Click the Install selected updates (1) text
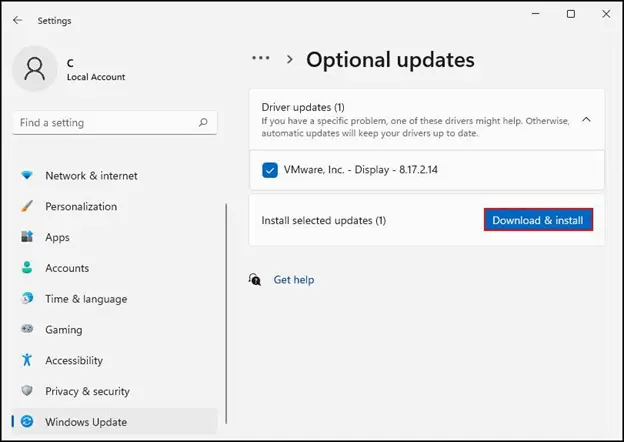Image resolution: width=624 pixels, height=442 pixels. coord(324,220)
